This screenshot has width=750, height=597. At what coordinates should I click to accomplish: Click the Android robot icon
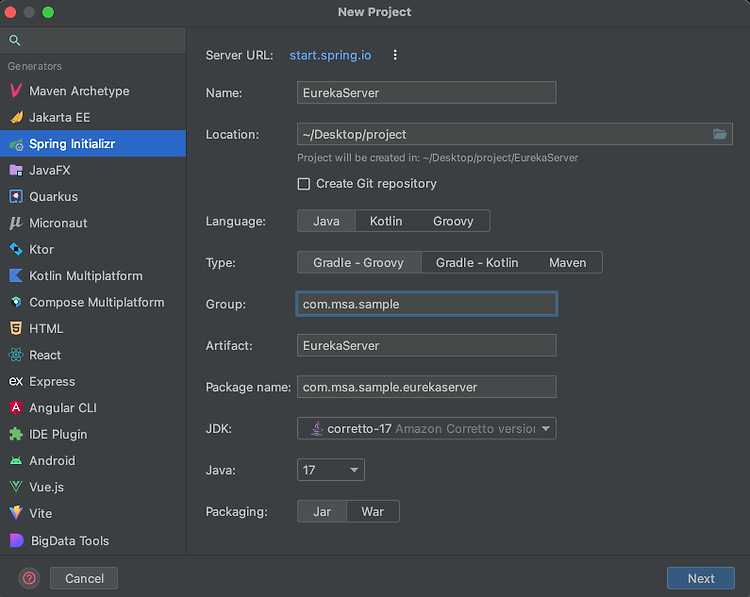pyautogui.click(x=16, y=461)
